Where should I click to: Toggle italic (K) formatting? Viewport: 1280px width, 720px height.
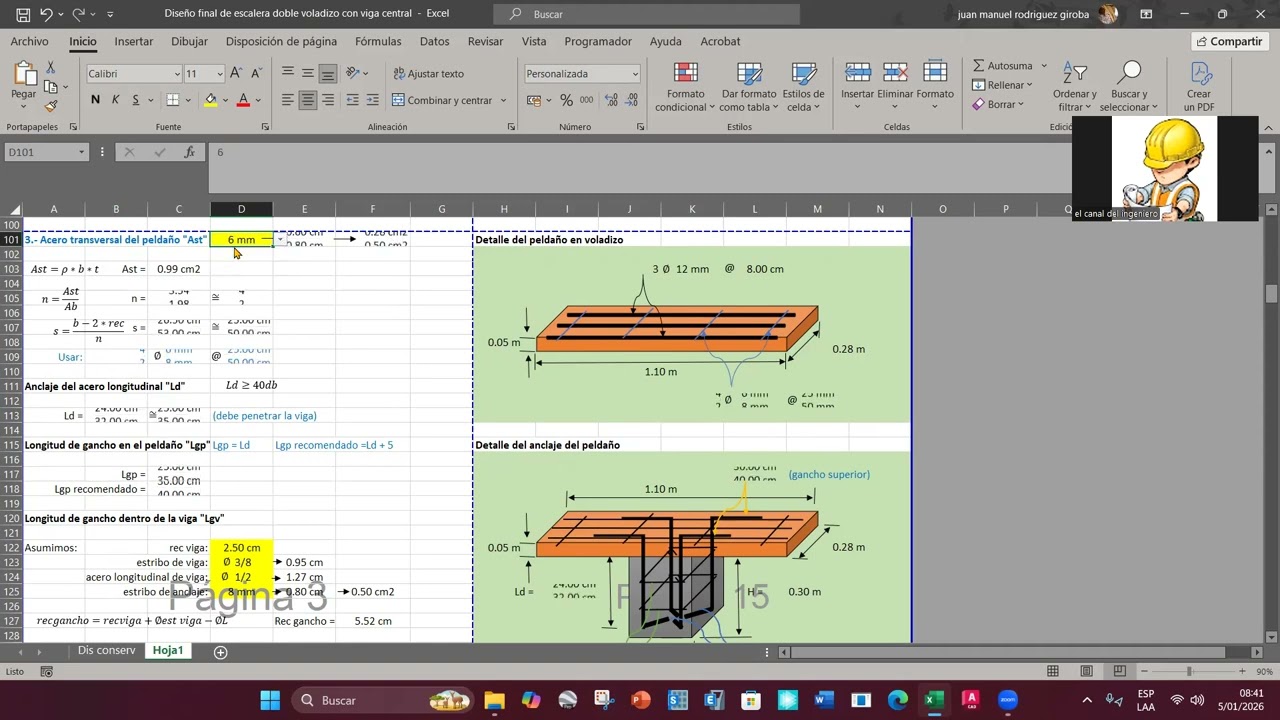(115, 100)
